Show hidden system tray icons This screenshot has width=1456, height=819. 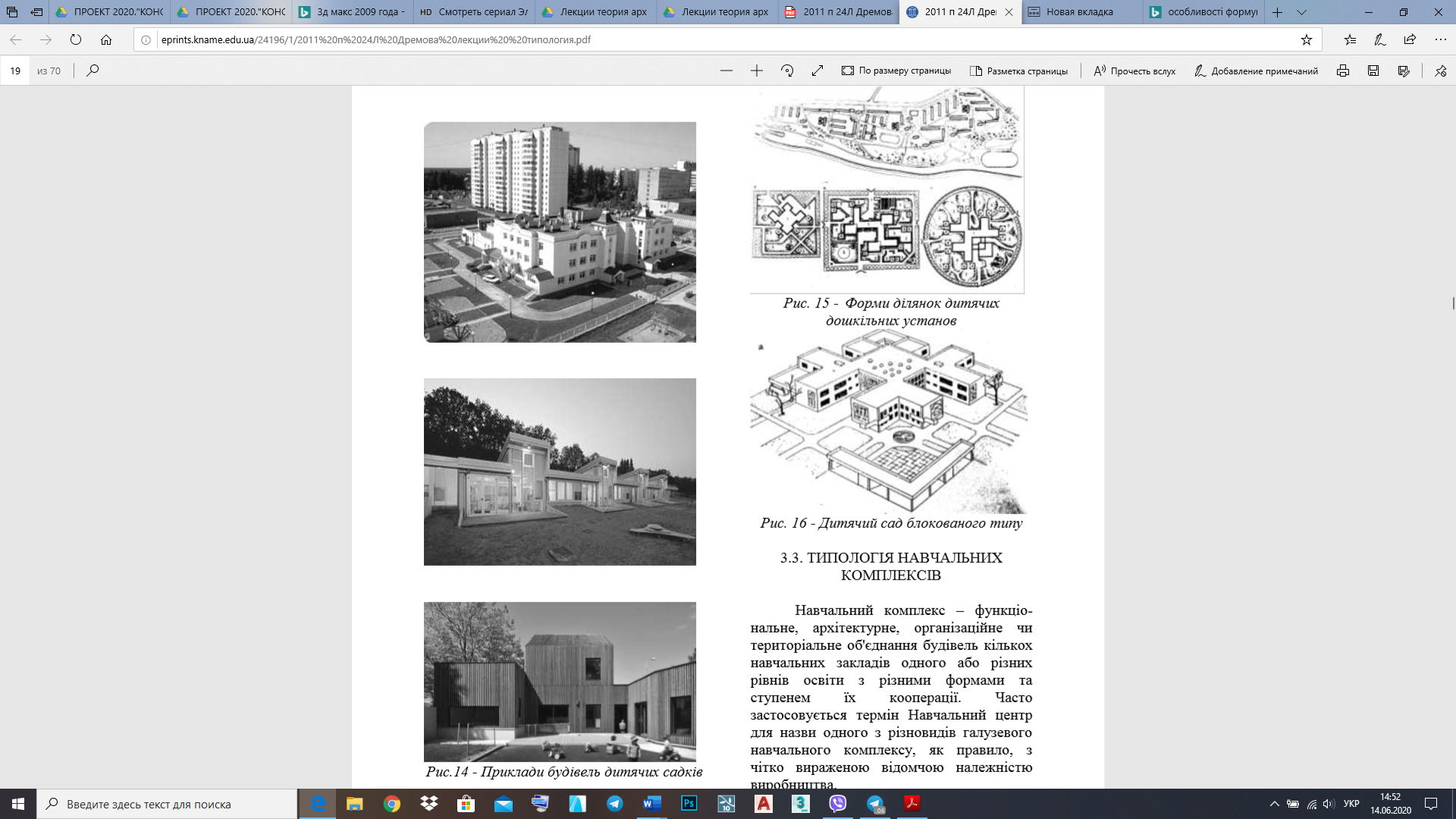point(1275,804)
